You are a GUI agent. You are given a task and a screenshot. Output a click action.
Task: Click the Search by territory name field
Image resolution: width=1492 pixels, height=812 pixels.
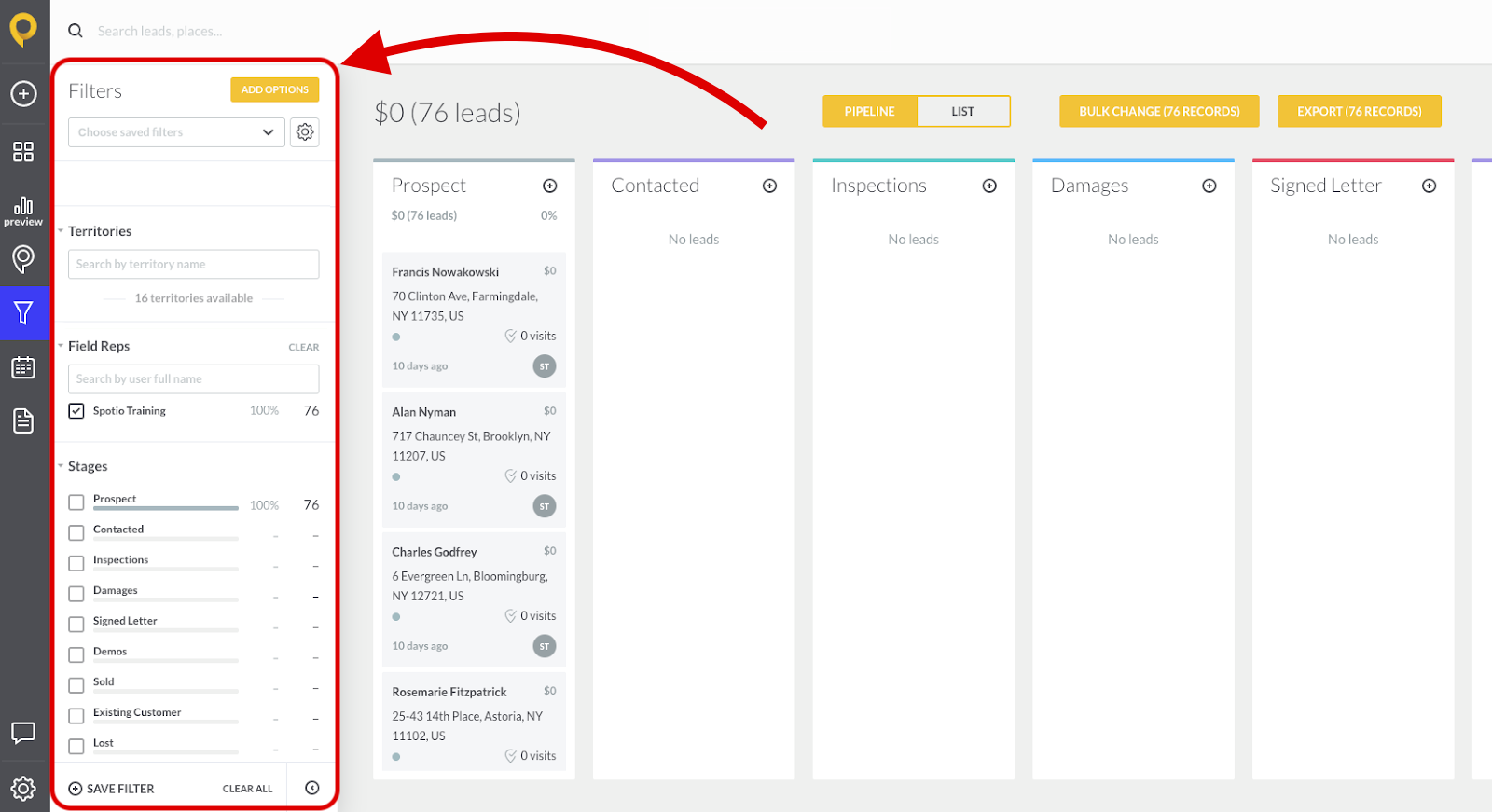click(193, 265)
